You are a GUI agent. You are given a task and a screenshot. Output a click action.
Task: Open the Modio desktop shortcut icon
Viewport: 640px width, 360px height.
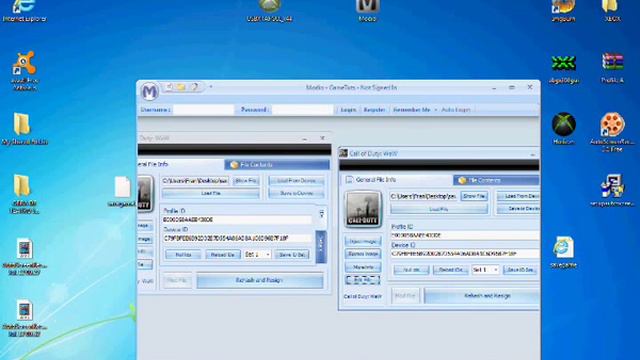click(367, 10)
